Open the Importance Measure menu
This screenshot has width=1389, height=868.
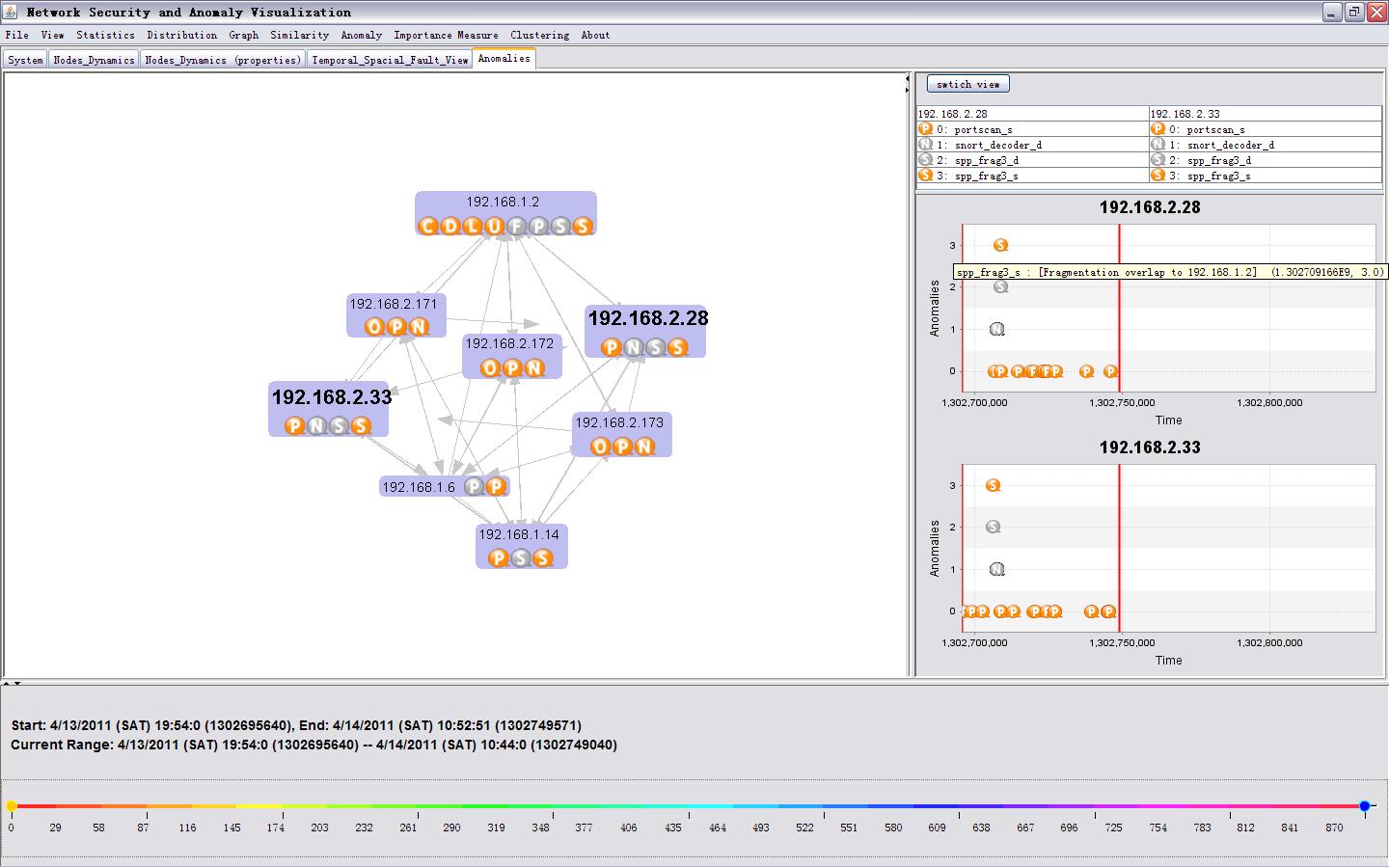tap(446, 35)
